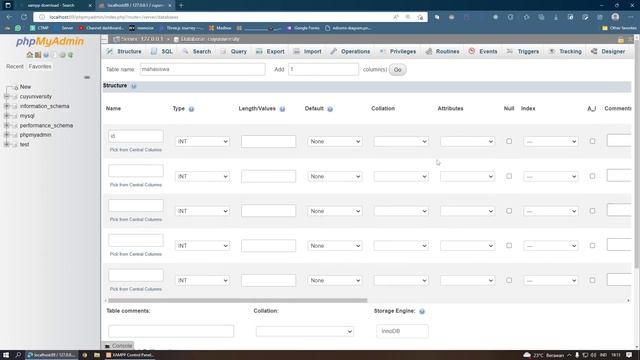
Task: Expand the information_schema database node
Action: click(x=7, y=106)
